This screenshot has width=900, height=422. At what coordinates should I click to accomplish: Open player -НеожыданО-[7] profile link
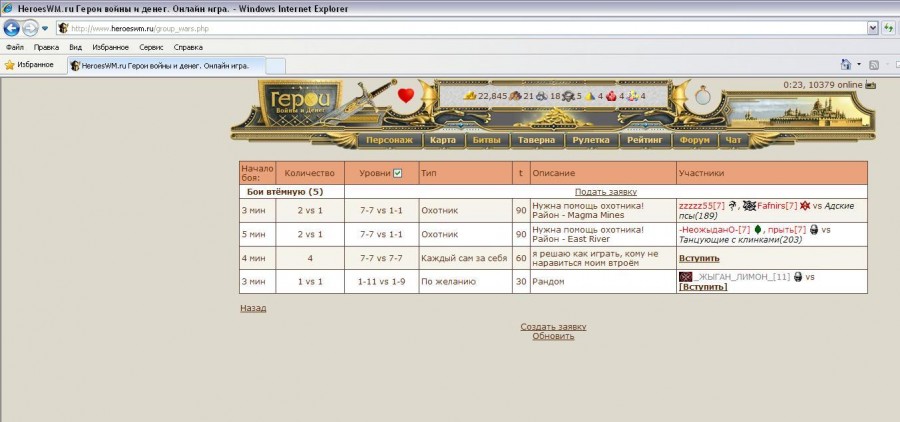[x=715, y=230]
